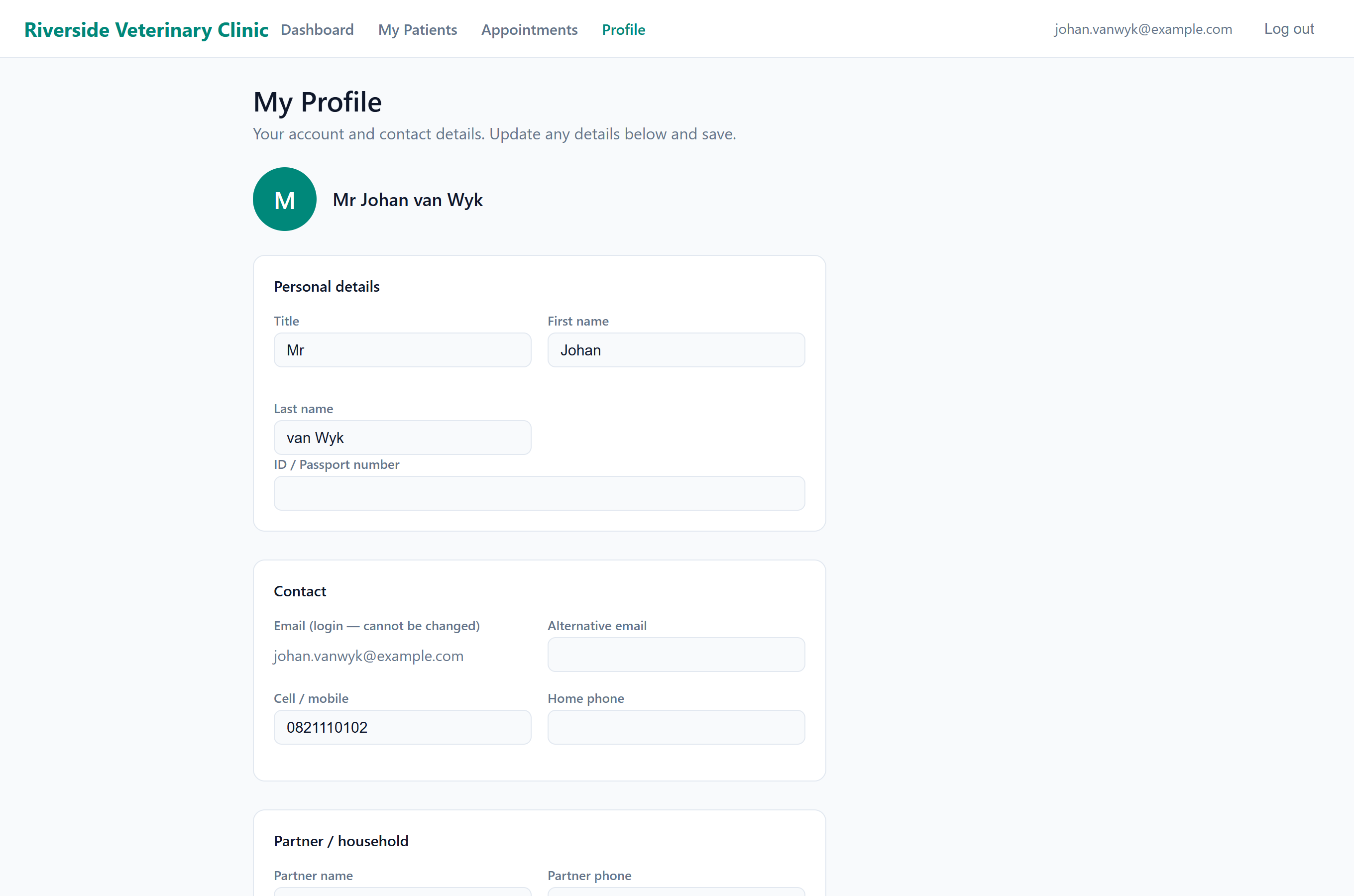Focus the Cell / mobile number field

(402, 727)
